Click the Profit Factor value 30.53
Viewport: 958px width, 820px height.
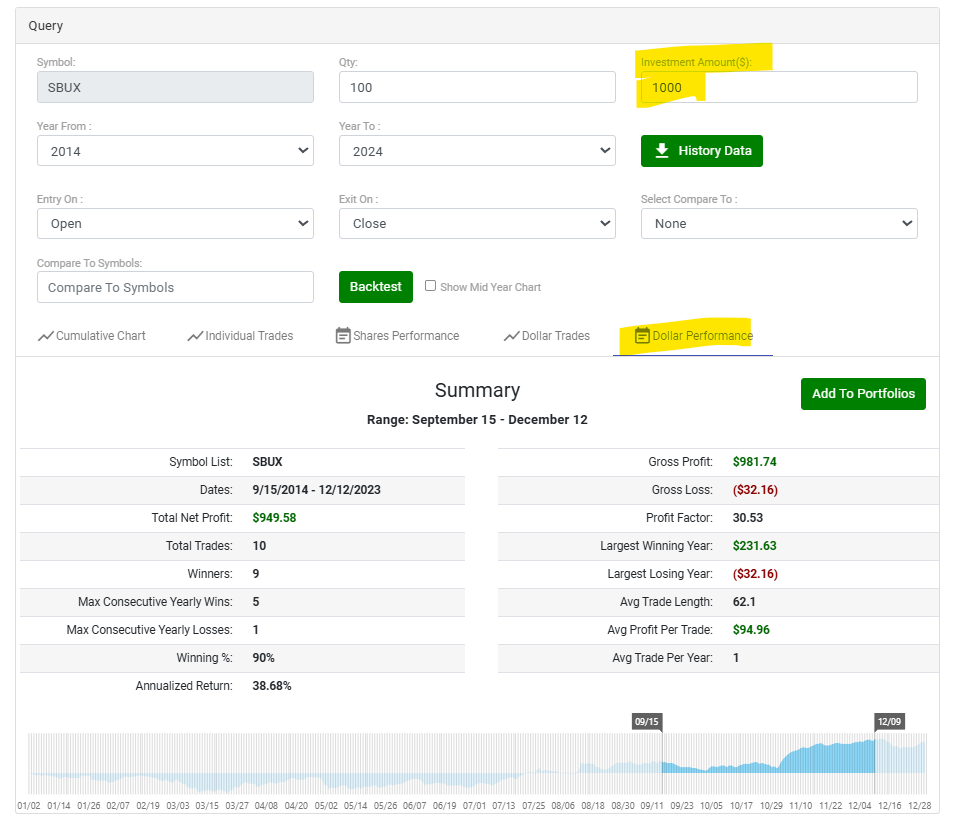coord(748,518)
